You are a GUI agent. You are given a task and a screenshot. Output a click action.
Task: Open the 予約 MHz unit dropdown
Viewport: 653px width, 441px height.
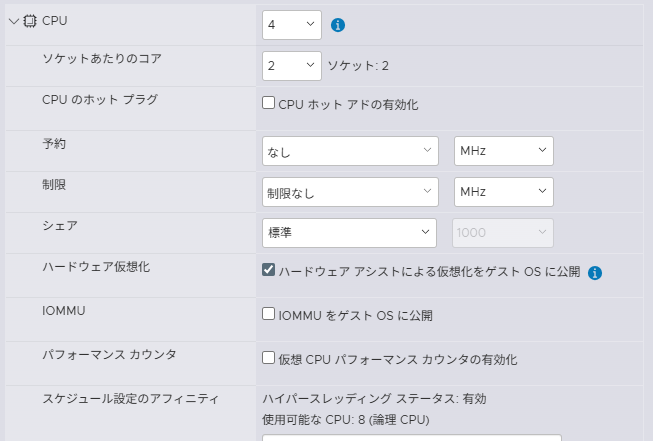pos(503,151)
